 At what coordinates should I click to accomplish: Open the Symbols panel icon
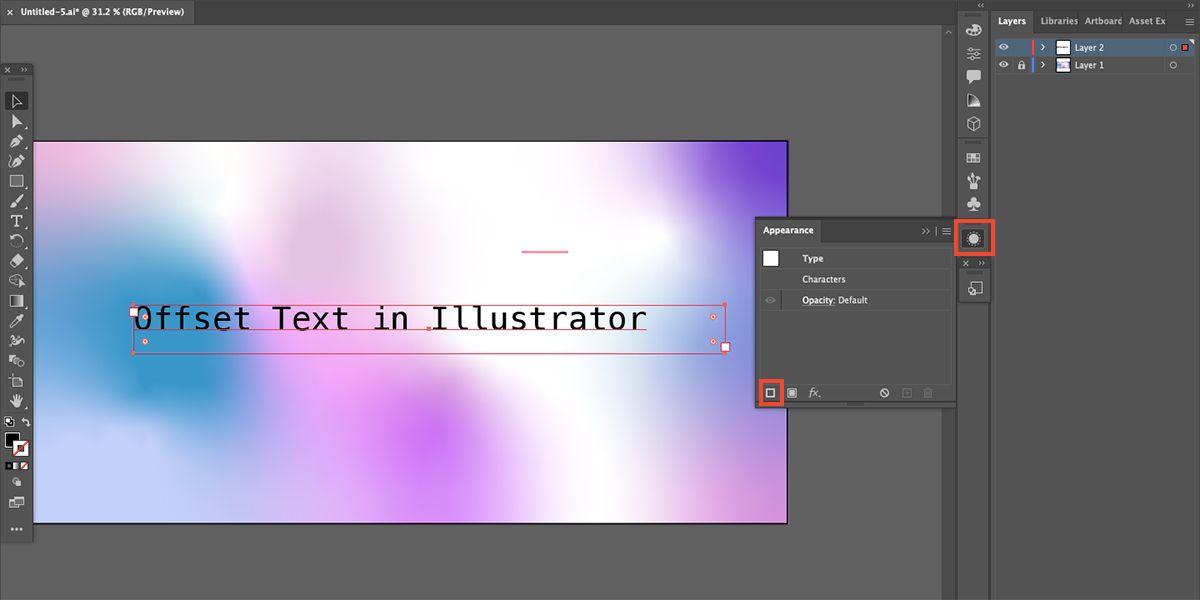coord(973,205)
